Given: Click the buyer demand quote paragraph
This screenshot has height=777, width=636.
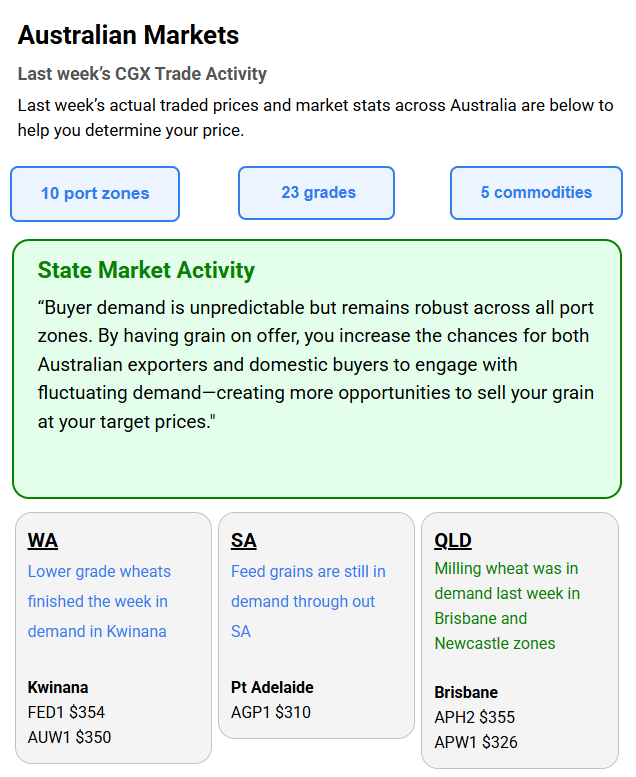Looking at the screenshot, I should (x=316, y=364).
